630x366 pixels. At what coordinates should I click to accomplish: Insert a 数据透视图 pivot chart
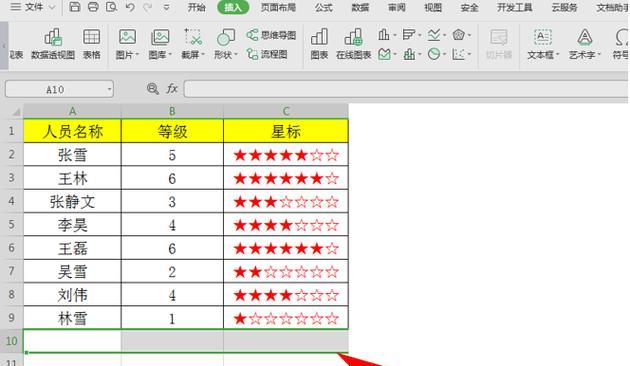click(x=53, y=44)
